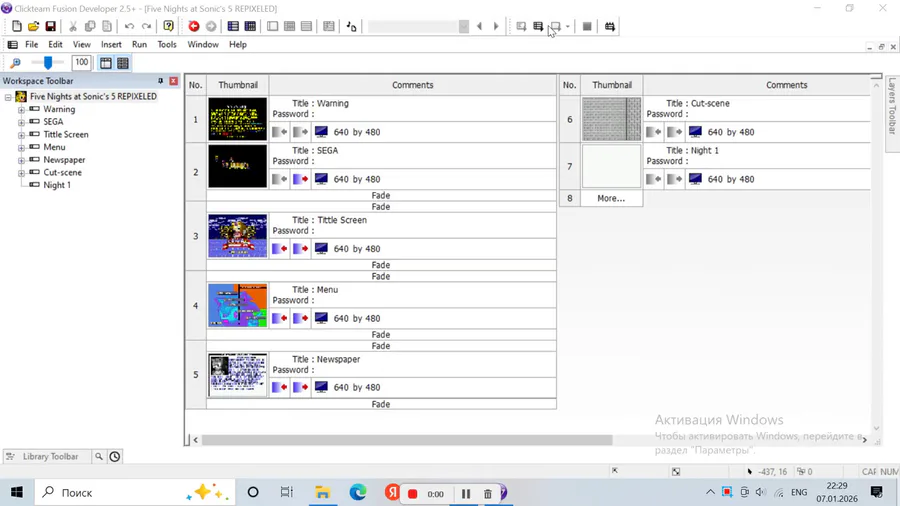This screenshot has width=900, height=506.
Task: Click the previous frame arrow icon
Action: click(x=479, y=26)
